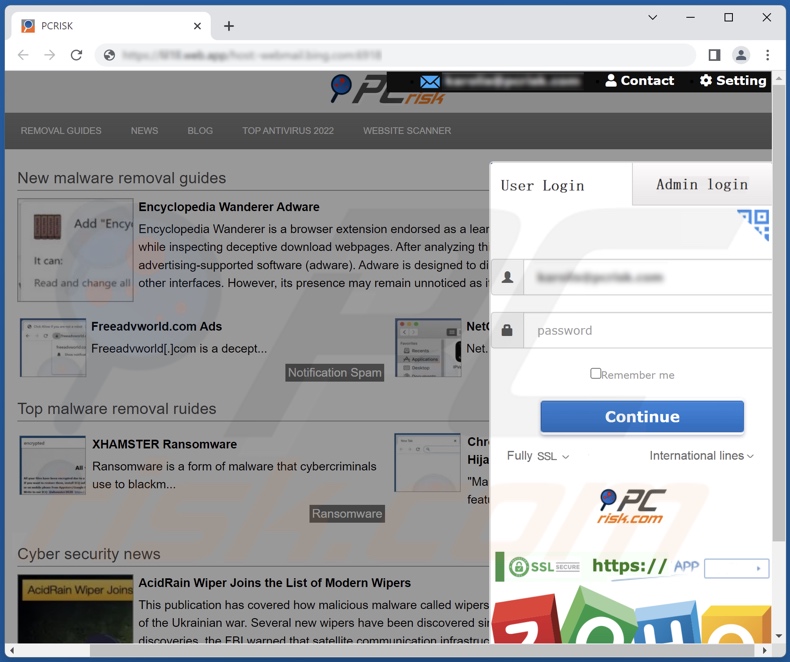The width and height of the screenshot is (790, 662).
Task: Click the Freeadvworld.com Ads thumbnail
Action: [x=53, y=348]
